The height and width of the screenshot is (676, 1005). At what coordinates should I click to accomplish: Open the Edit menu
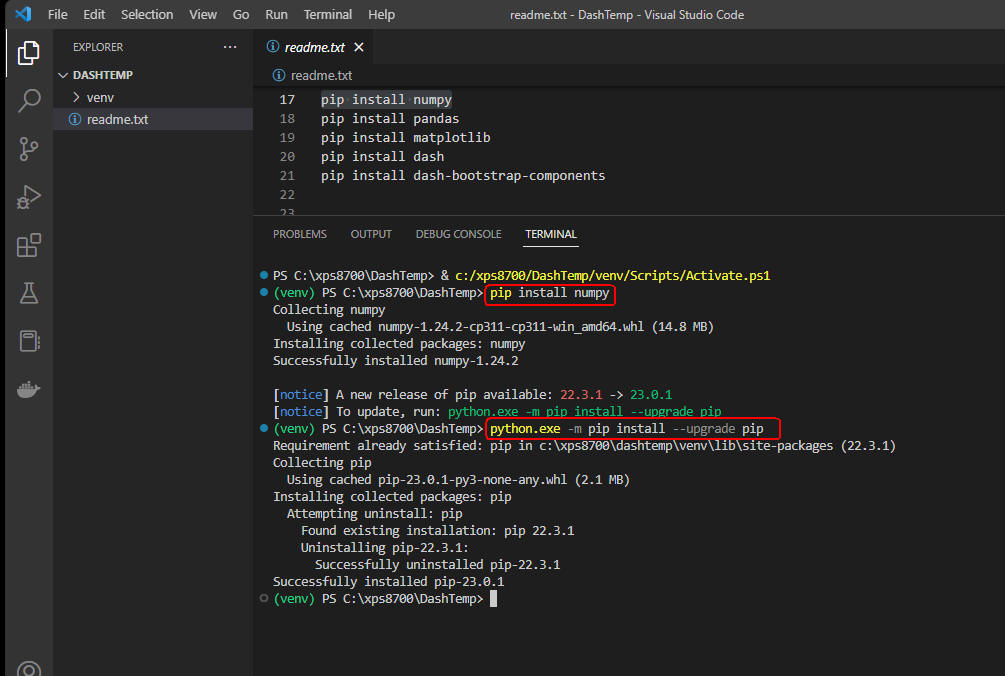[x=94, y=14]
